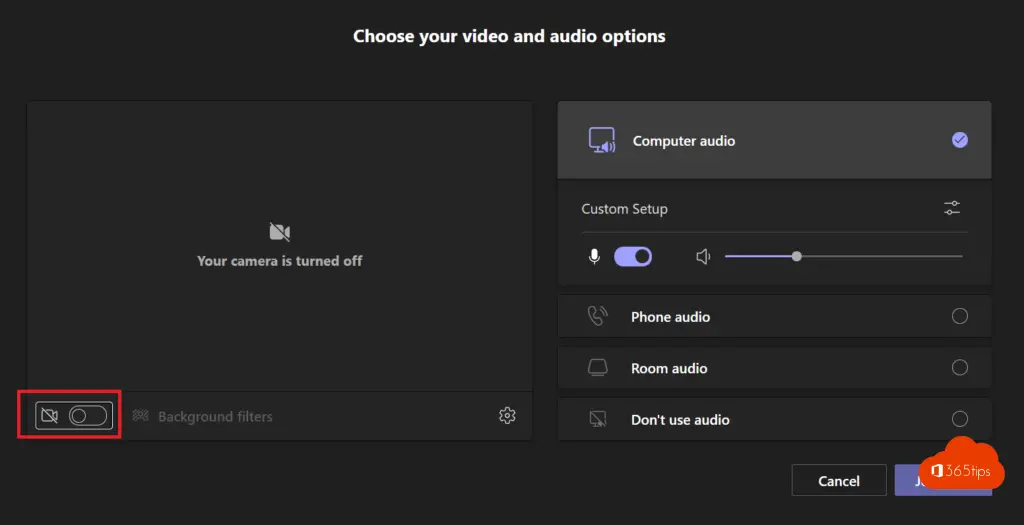Click the Room audio device icon
The width and height of the screenshot is (1024, 525).
(597, 368)
